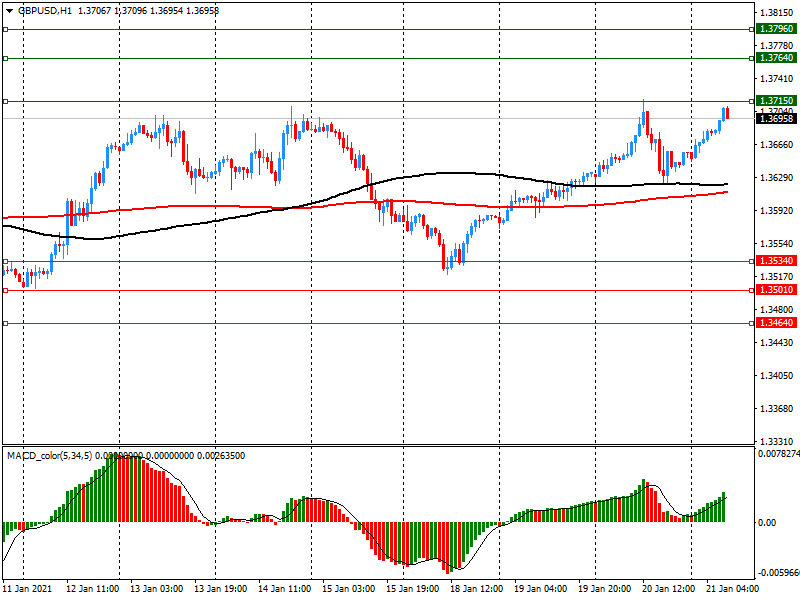Select the red 1.35340 price label

pyautogui.click(x=776, y=261)
